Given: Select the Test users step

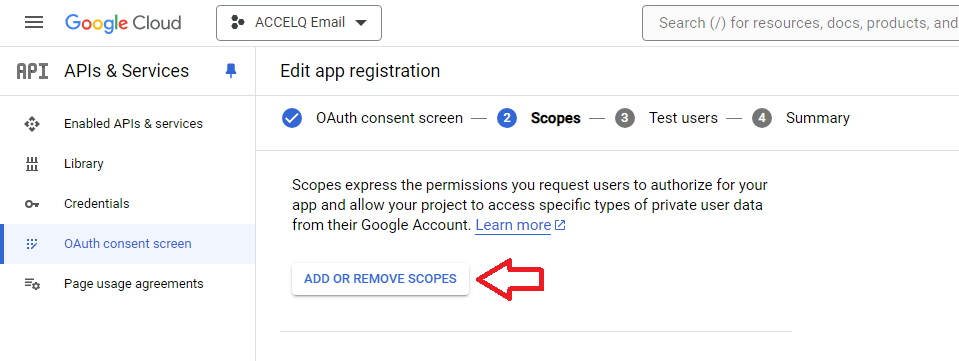Looking at the screenshot, I should [666, 118].
